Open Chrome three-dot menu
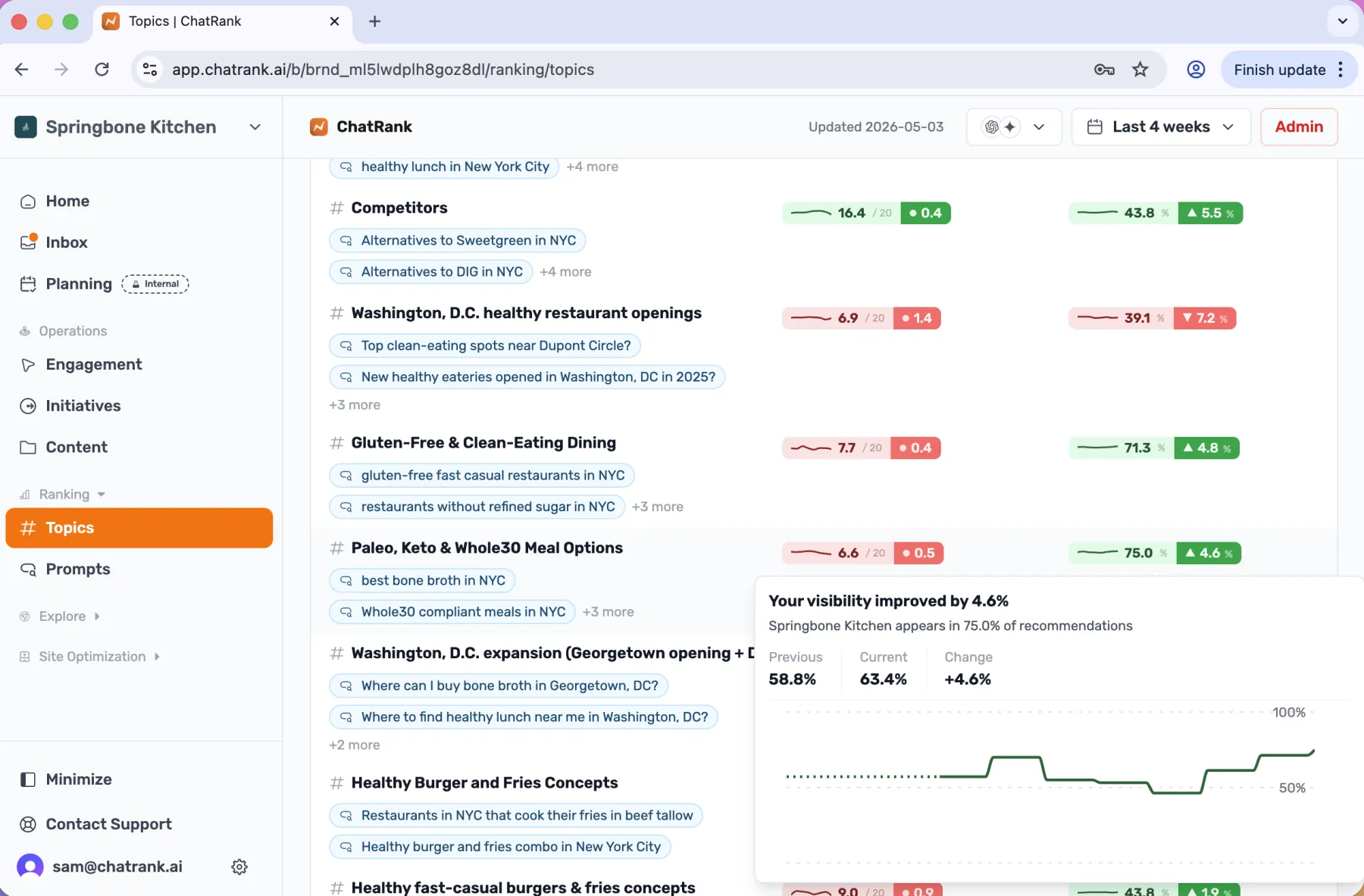Viewport: 1364px width, 896px height. (x=1341, y=69)
